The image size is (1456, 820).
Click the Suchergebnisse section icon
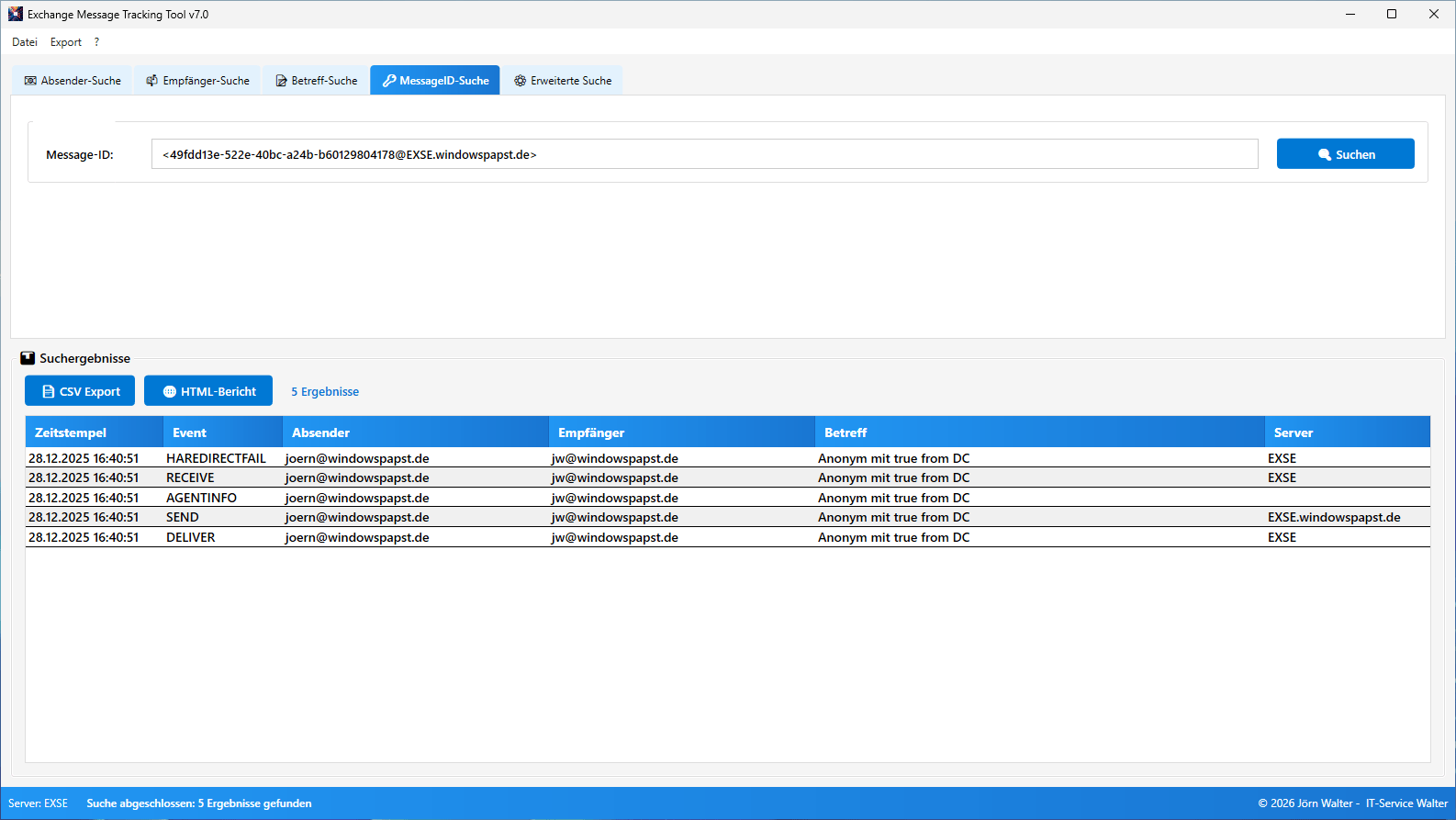28,358
